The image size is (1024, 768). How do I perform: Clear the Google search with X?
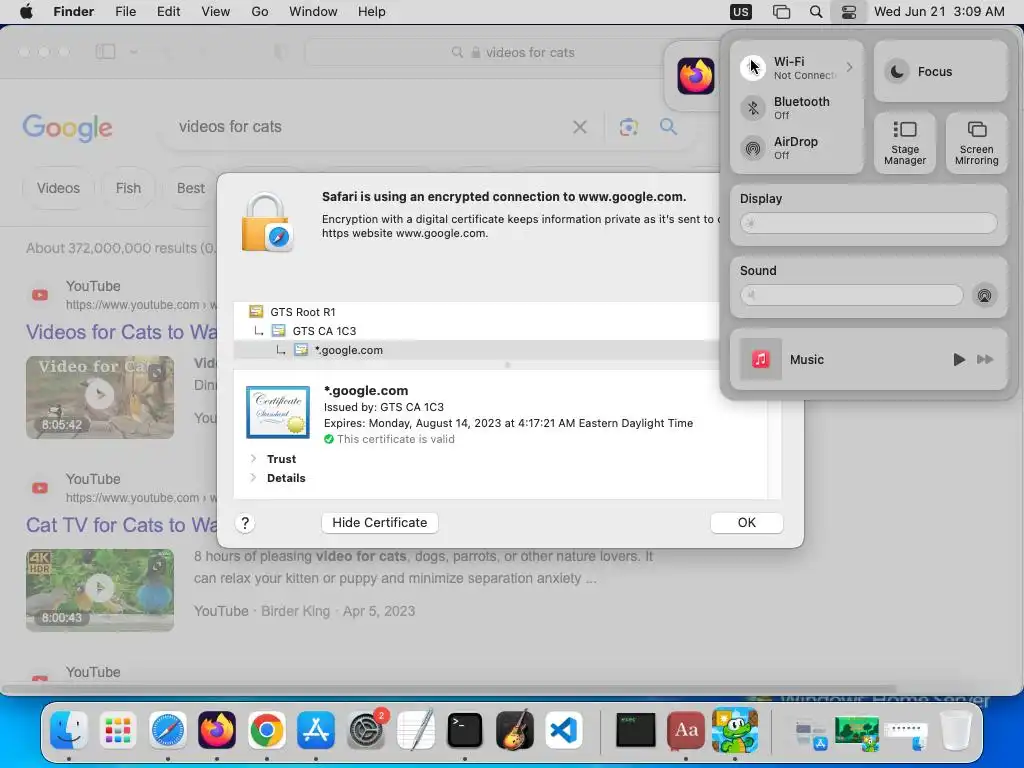point(579,127)
